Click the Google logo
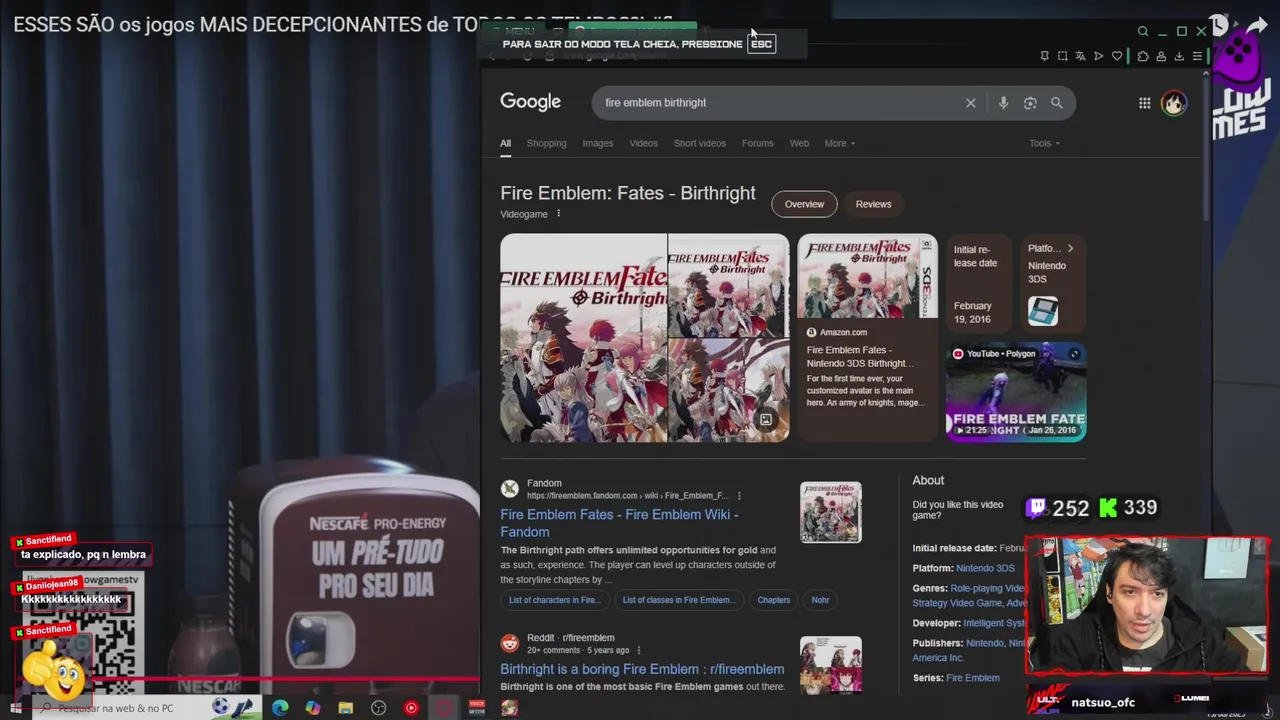The image size is (1280, 720). click(530, 102)
